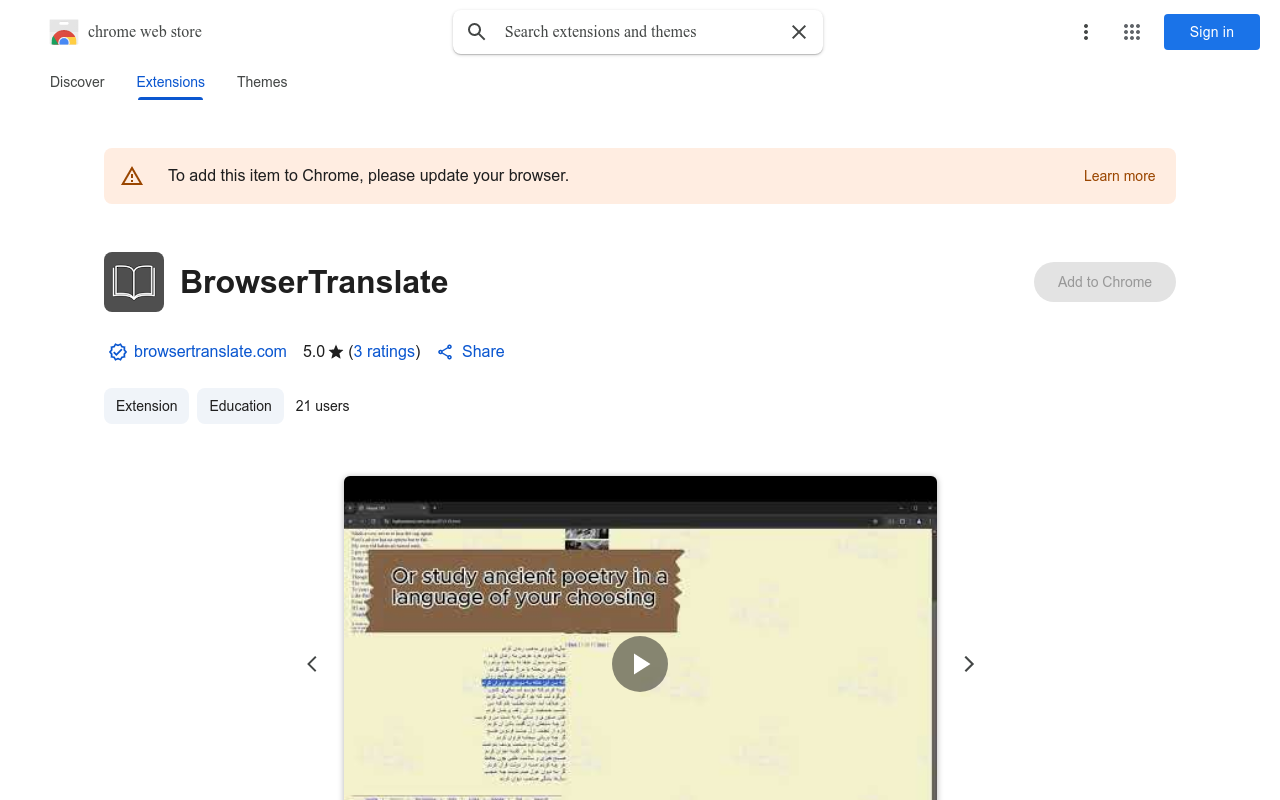This screenshot has width=1280, height=800.
Task: Clear the search field with X icon
Action: coord(799,32)
